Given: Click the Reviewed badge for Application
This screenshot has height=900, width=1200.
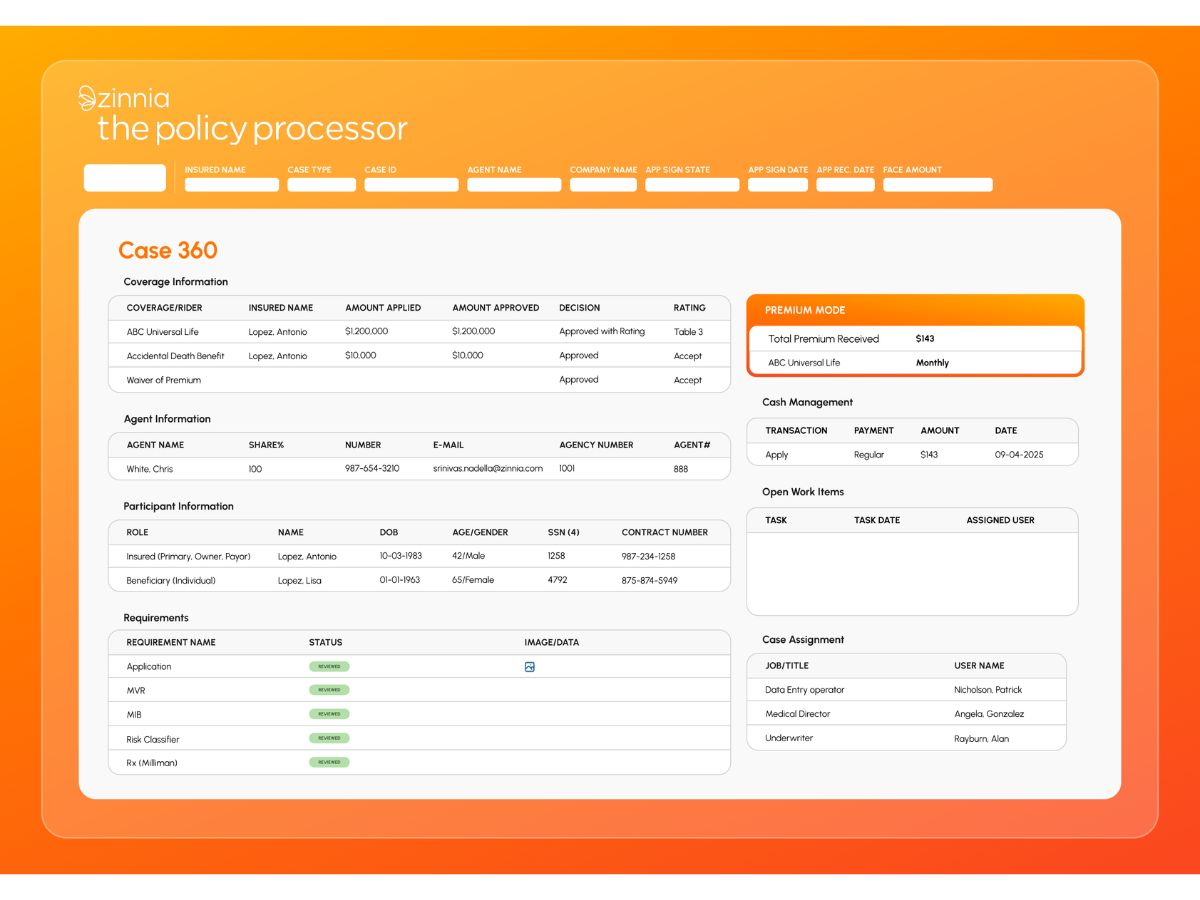Looking at the screenshot, I should click(x=329, y=666).
